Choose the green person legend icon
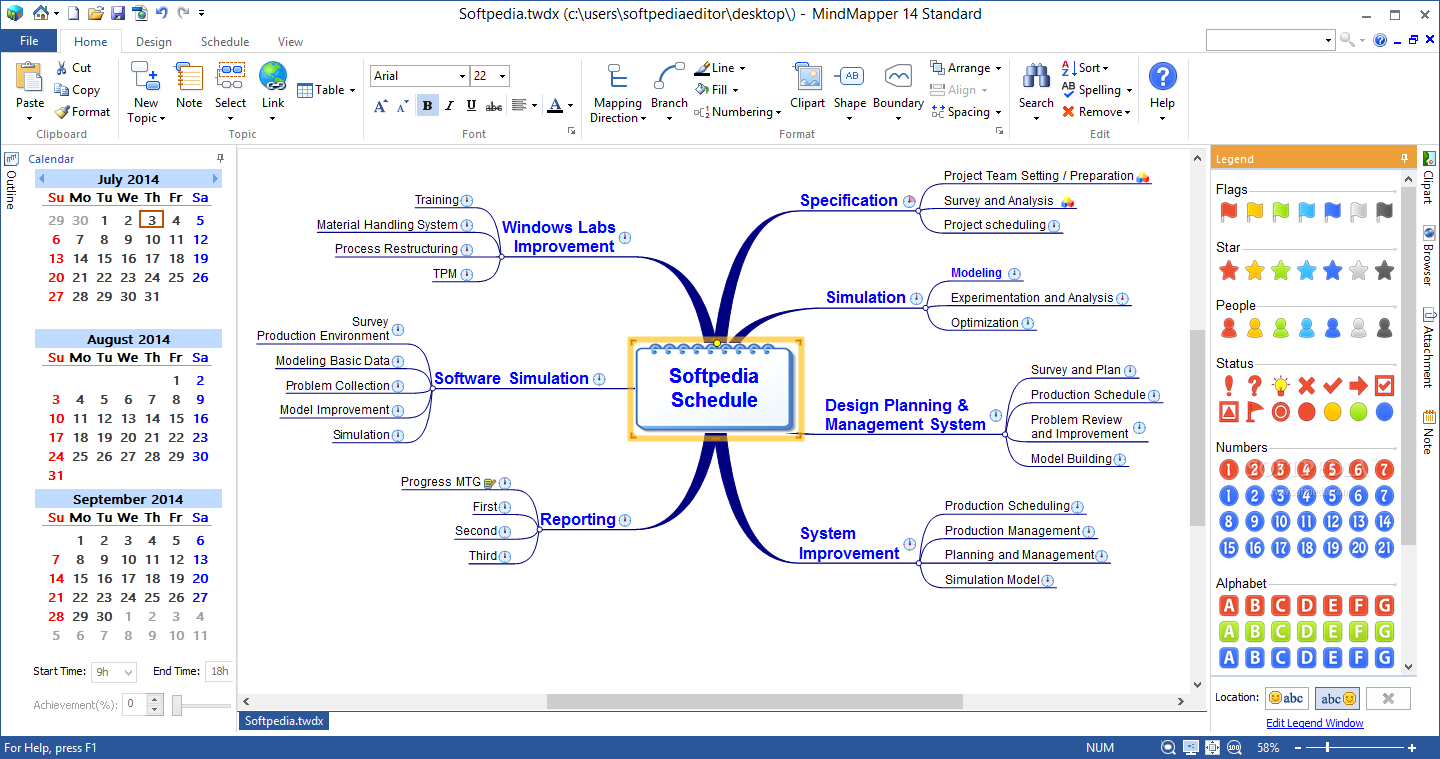The image size is (1440, 759). [x=1281, y=328]
